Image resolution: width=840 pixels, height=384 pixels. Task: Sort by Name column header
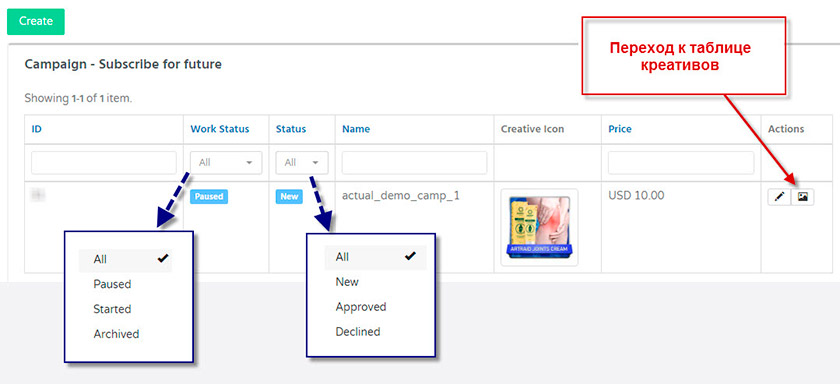coord(356,129)
